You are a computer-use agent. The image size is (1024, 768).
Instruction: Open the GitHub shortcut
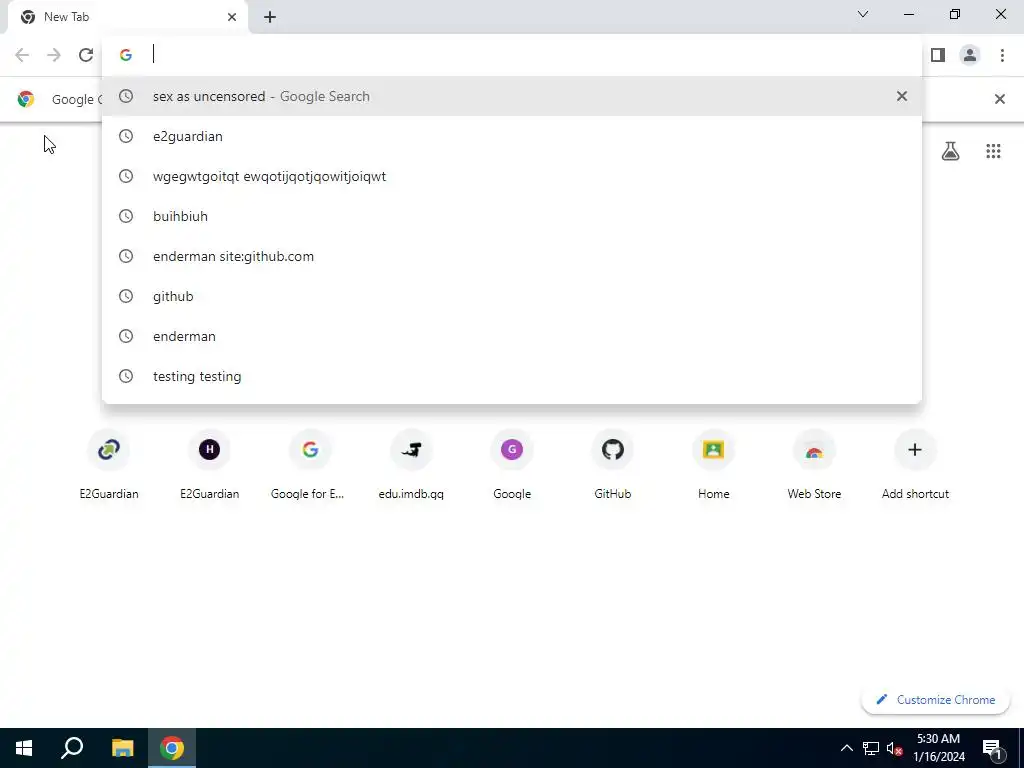(613, 465)
